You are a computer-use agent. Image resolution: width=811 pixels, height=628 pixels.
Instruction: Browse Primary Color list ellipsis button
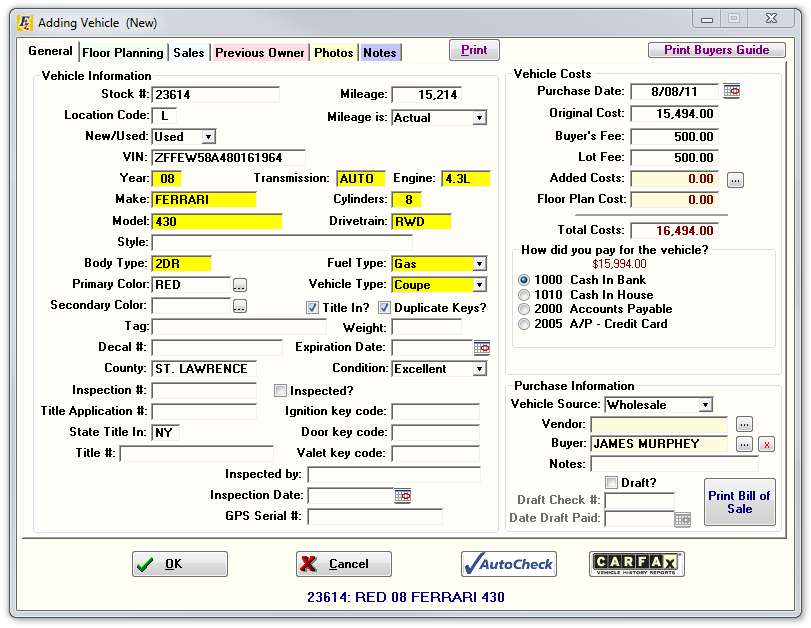[239, 285]
